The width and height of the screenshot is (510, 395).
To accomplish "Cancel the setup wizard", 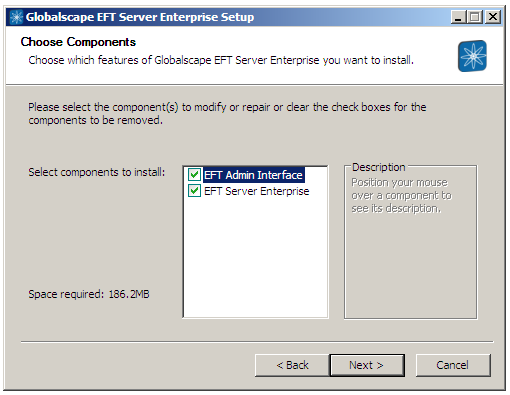I will (x=453, y=365).
